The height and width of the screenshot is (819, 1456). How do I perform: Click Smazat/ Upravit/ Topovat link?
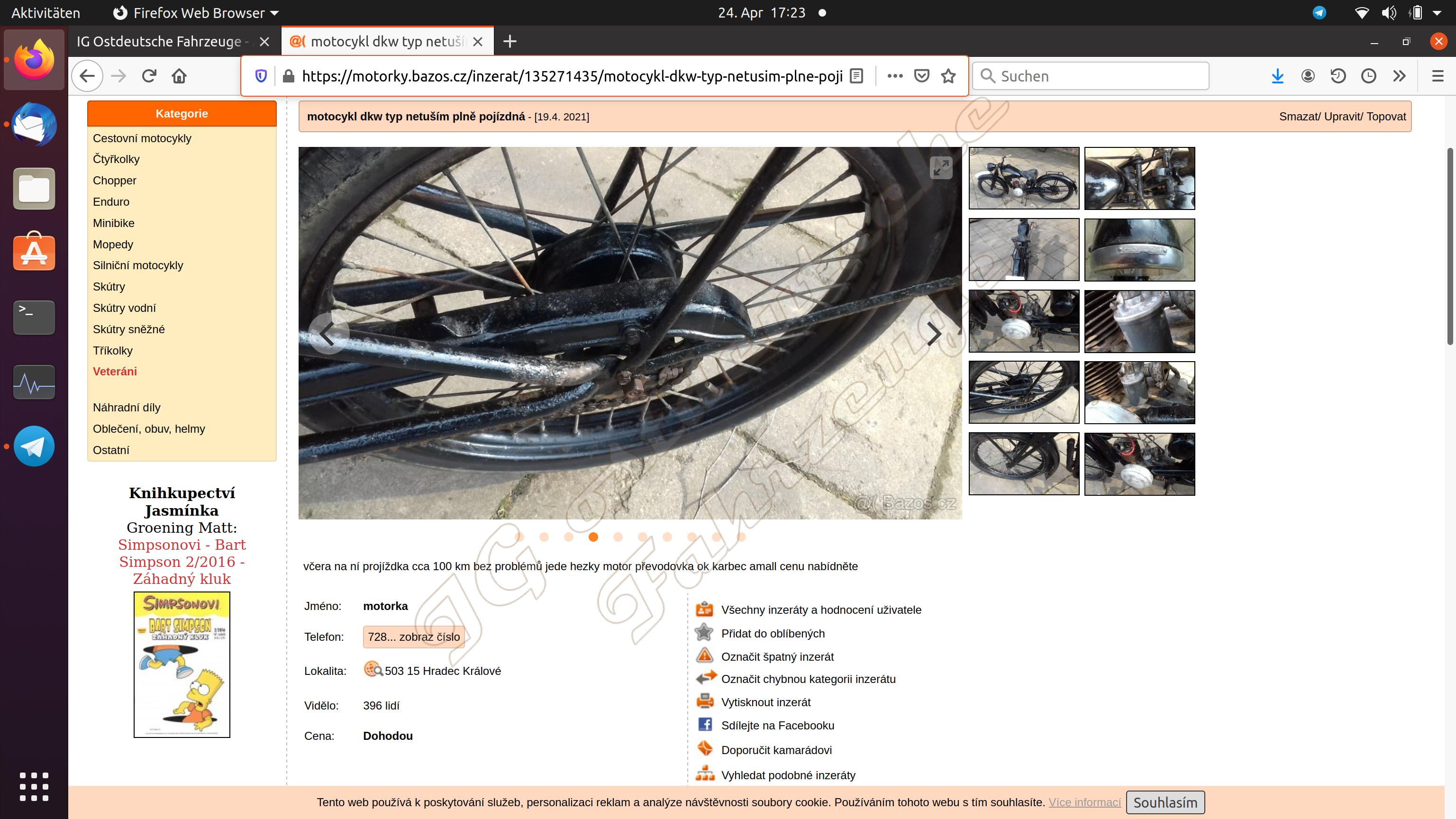(1342, 117)
